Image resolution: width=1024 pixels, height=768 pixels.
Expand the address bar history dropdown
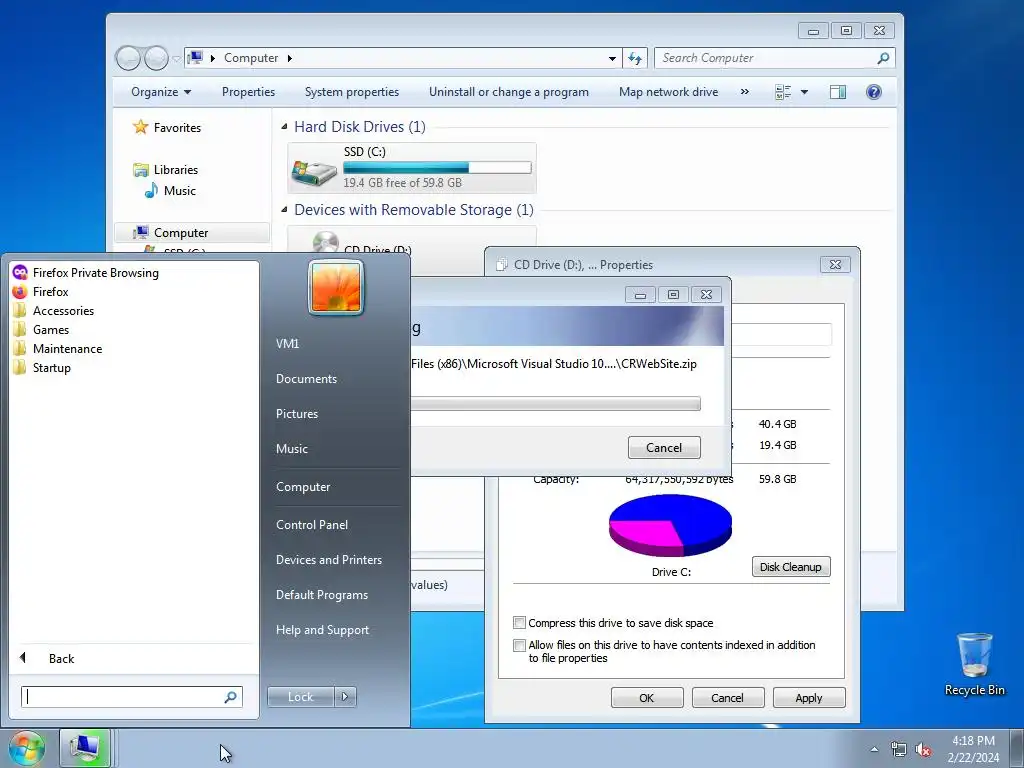coord(612,58)
